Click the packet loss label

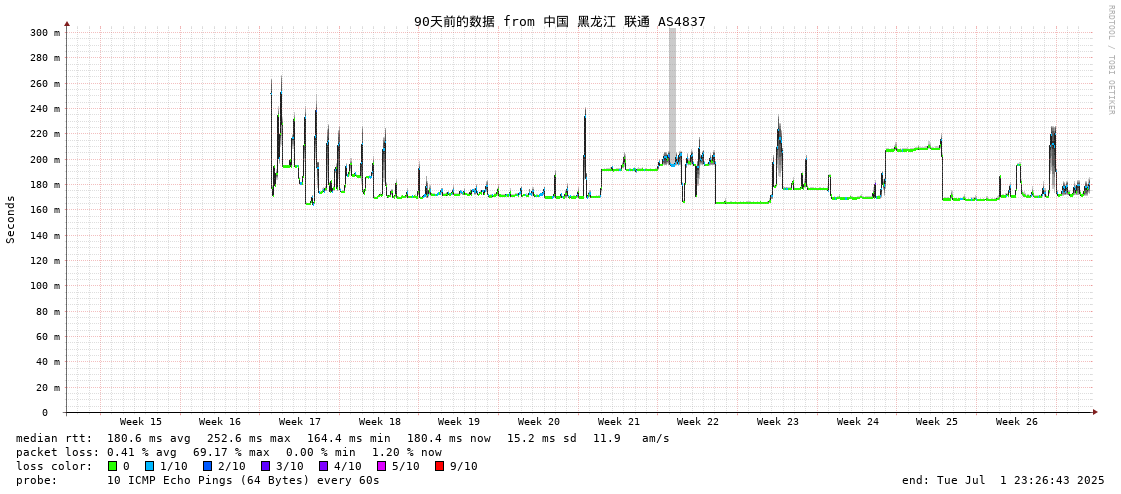click(56, 453)
